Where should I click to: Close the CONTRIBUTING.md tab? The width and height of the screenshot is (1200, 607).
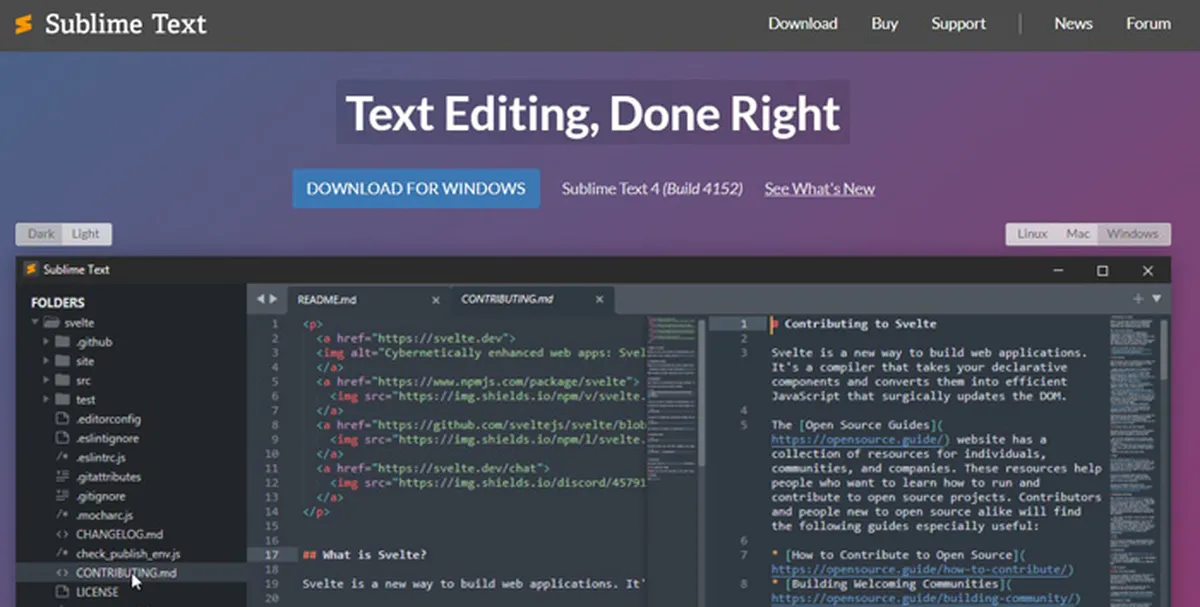[x=600, y=300]
